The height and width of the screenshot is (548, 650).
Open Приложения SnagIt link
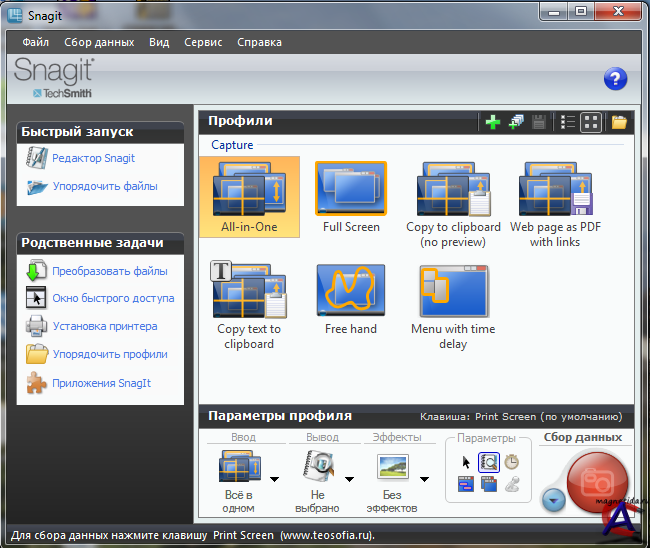[x=102, y=383]
